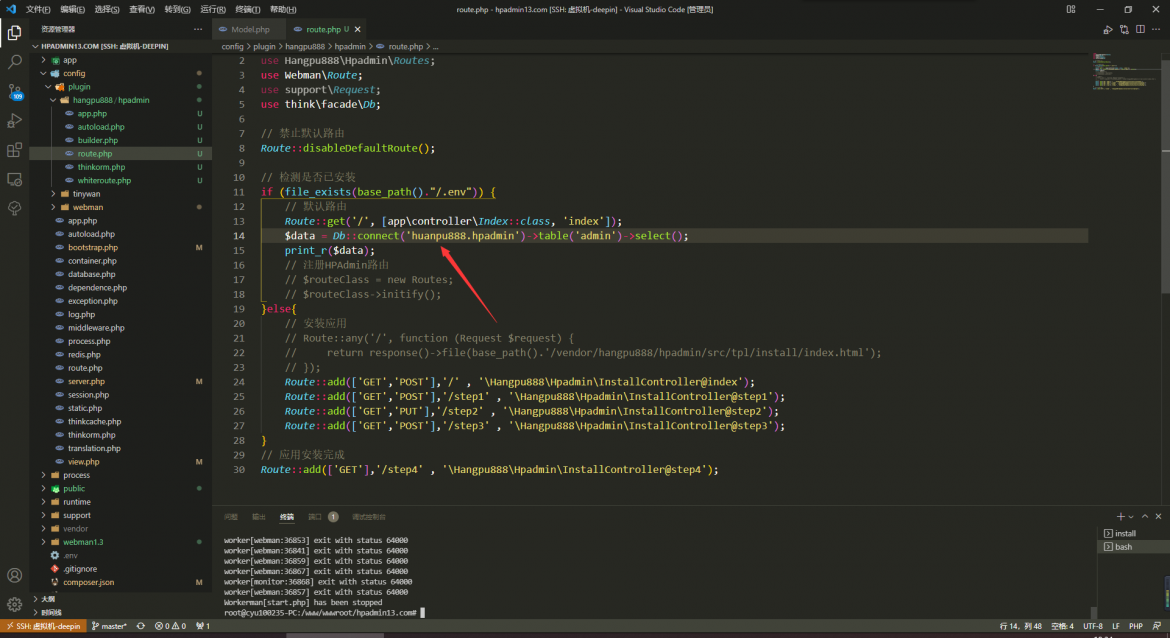Image resolution: width=1170 pixels, height=638 pixels.
Task: Open Explorer panel more actions ellipsis
Action: 198,29
